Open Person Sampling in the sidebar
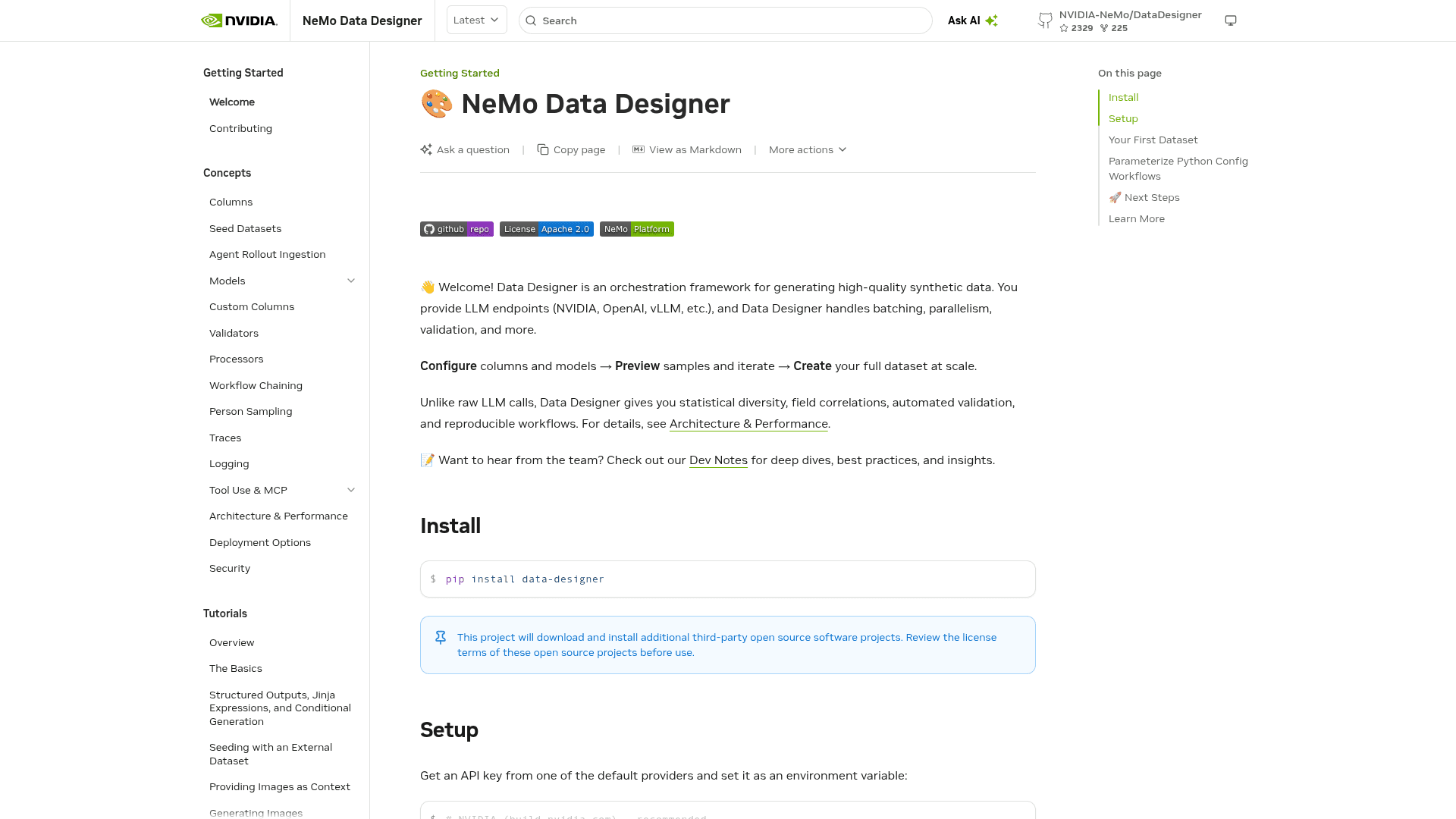1456x819 pixels. click(250, 411)
